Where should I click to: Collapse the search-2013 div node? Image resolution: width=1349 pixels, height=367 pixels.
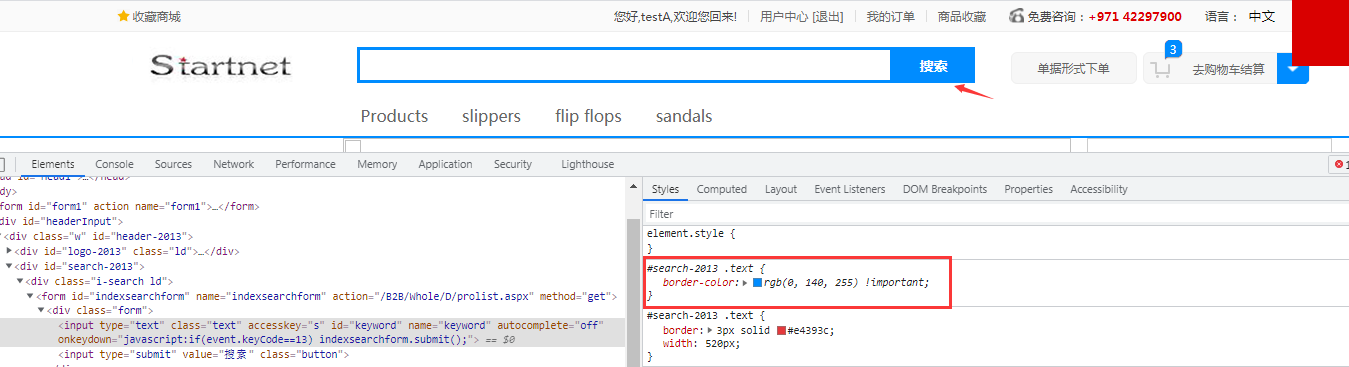pyautogui.click(x=10, y=266)
